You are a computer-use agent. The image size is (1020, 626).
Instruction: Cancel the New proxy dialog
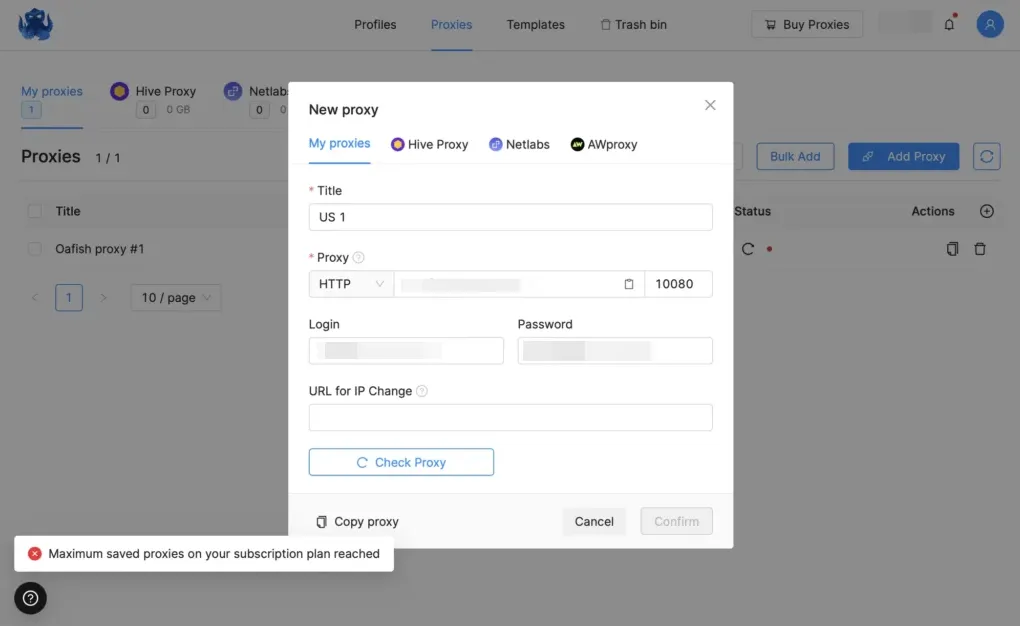point(593,521)
